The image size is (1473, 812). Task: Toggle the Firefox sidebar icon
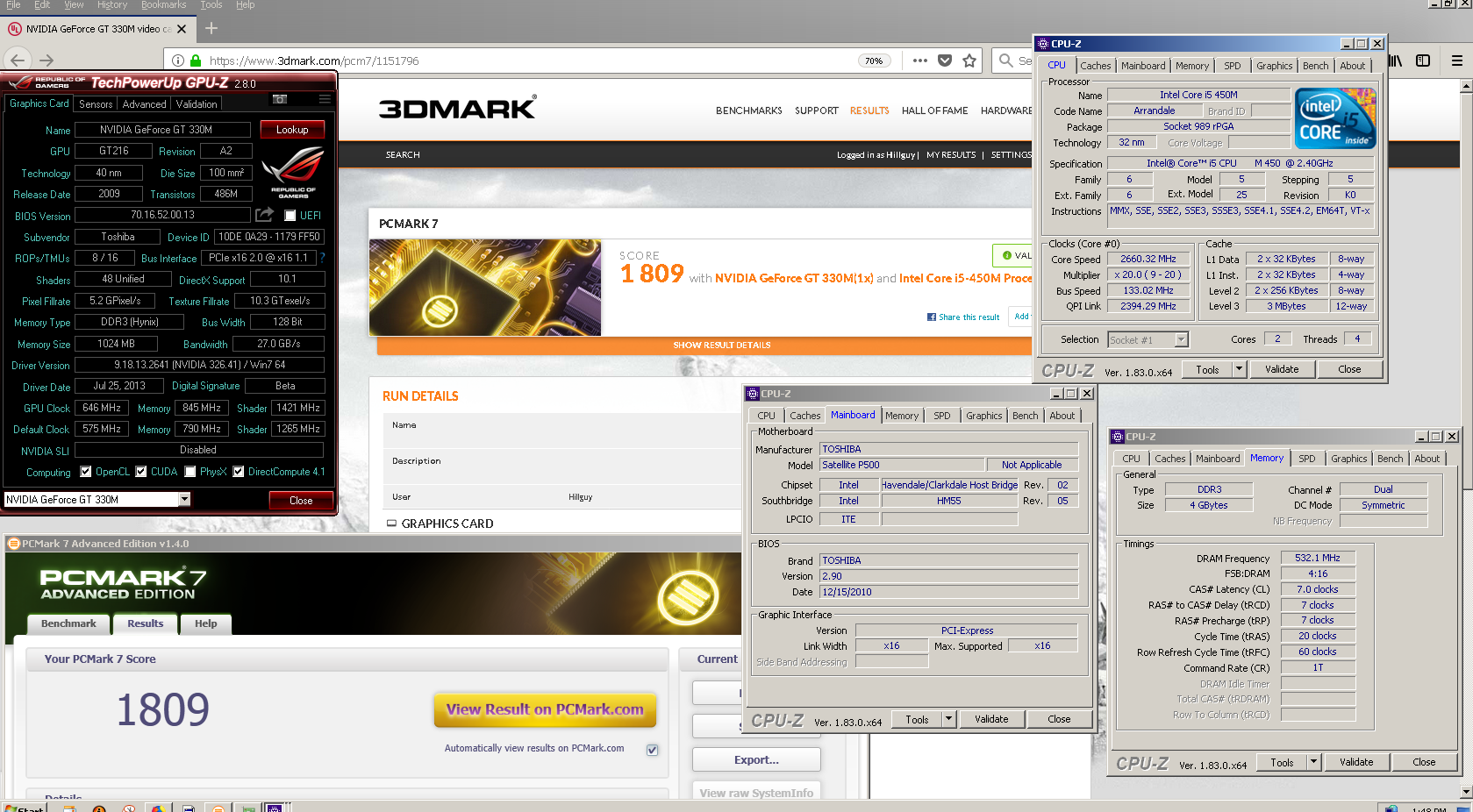1423,61
